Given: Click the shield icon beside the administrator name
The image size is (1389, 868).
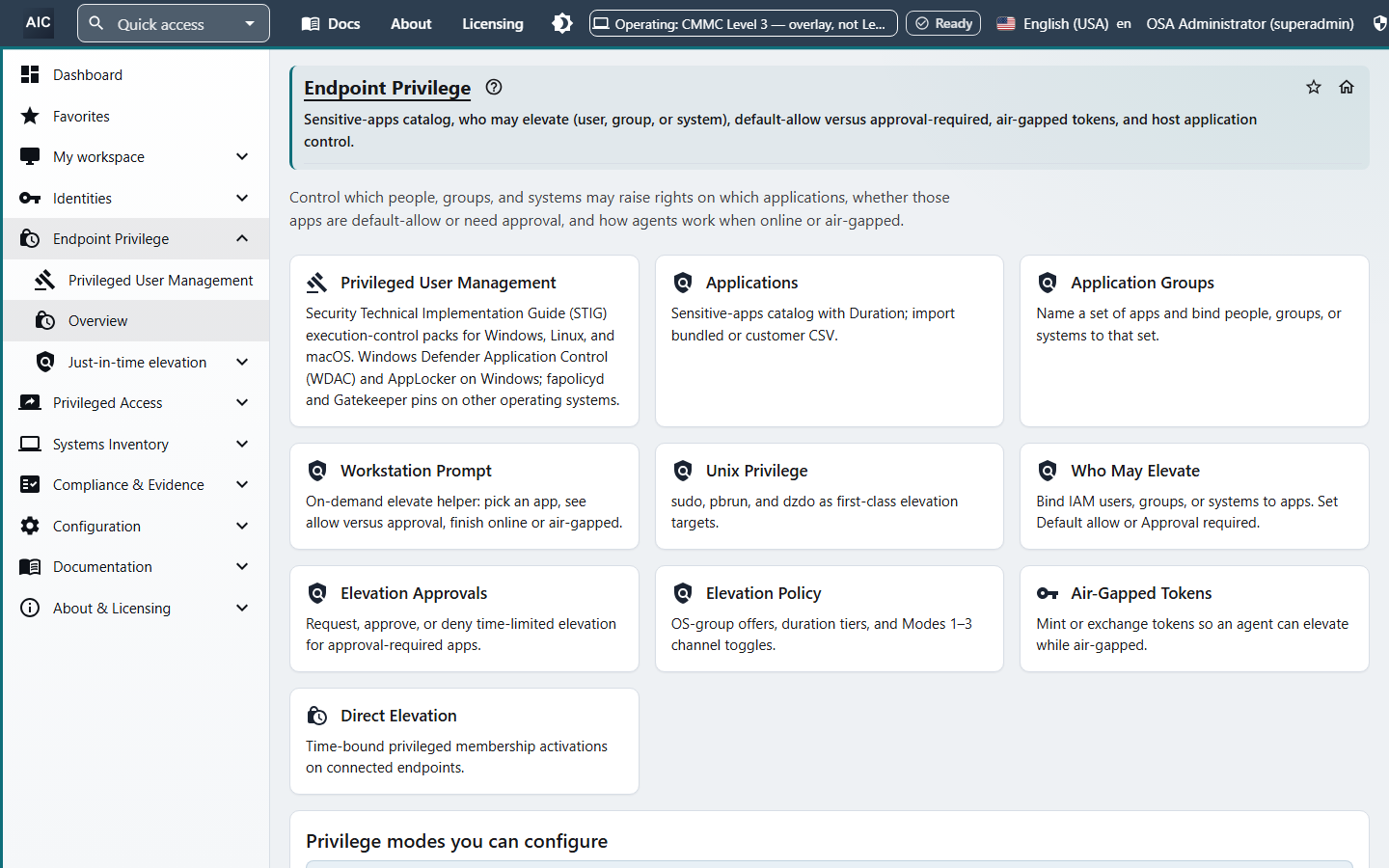Looking at the screenshot, I should 1380,23.
